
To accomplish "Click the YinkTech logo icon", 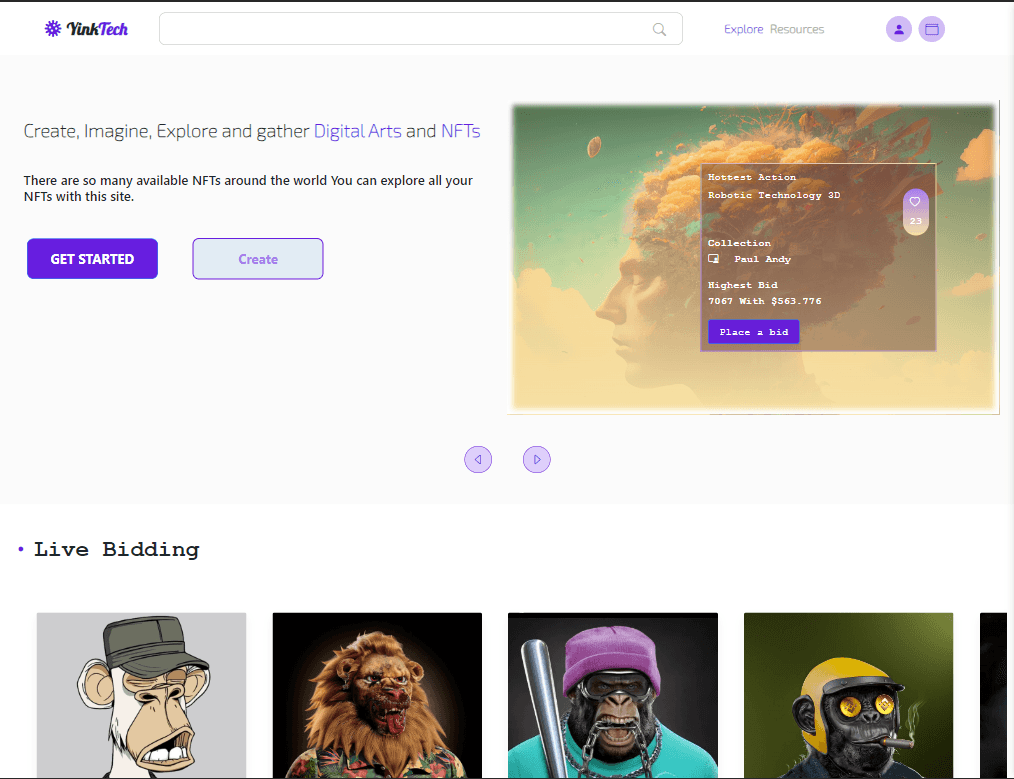I will coord(53,29).
